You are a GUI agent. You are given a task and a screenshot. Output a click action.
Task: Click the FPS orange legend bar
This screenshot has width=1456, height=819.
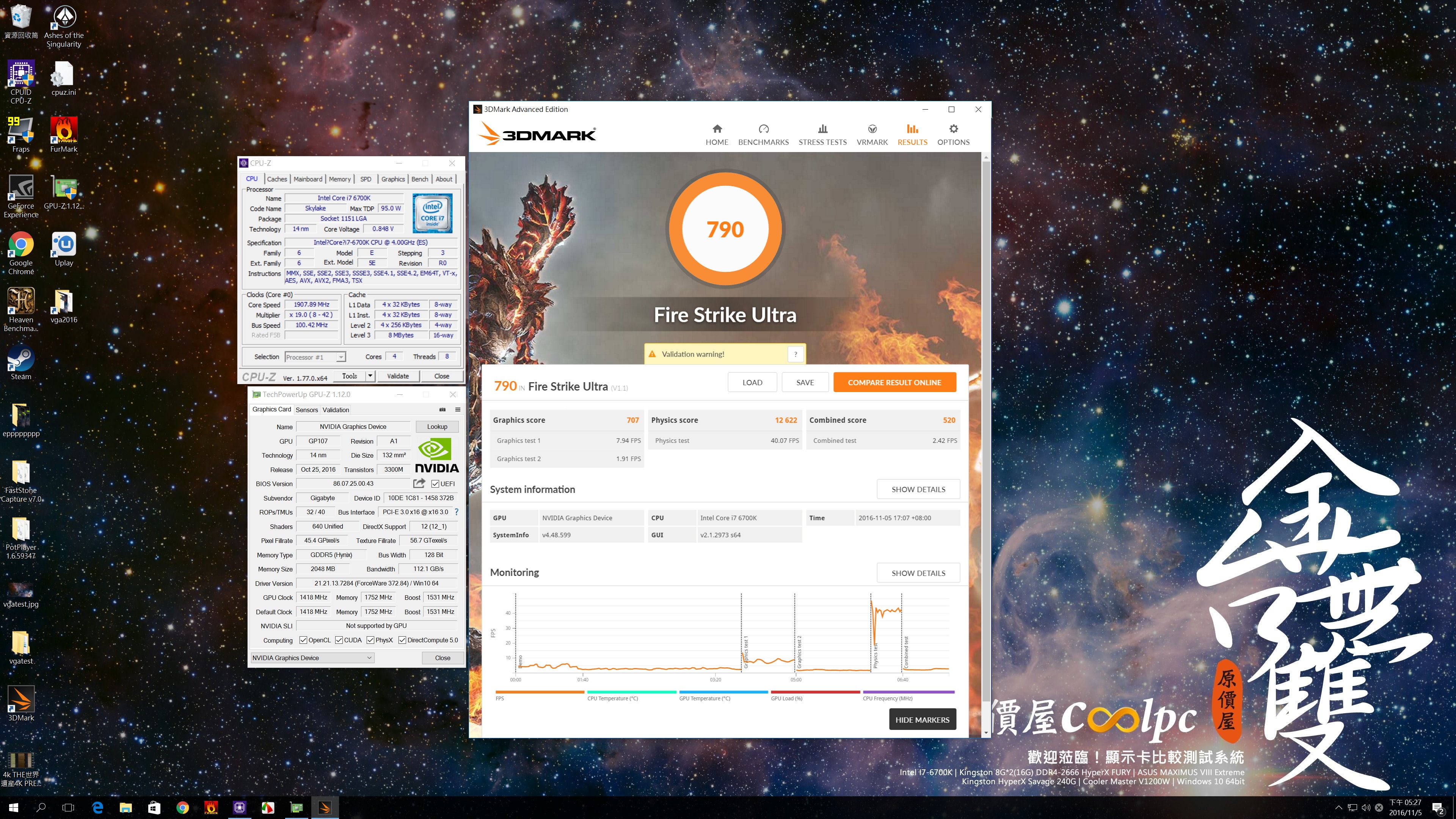(540, 692)
